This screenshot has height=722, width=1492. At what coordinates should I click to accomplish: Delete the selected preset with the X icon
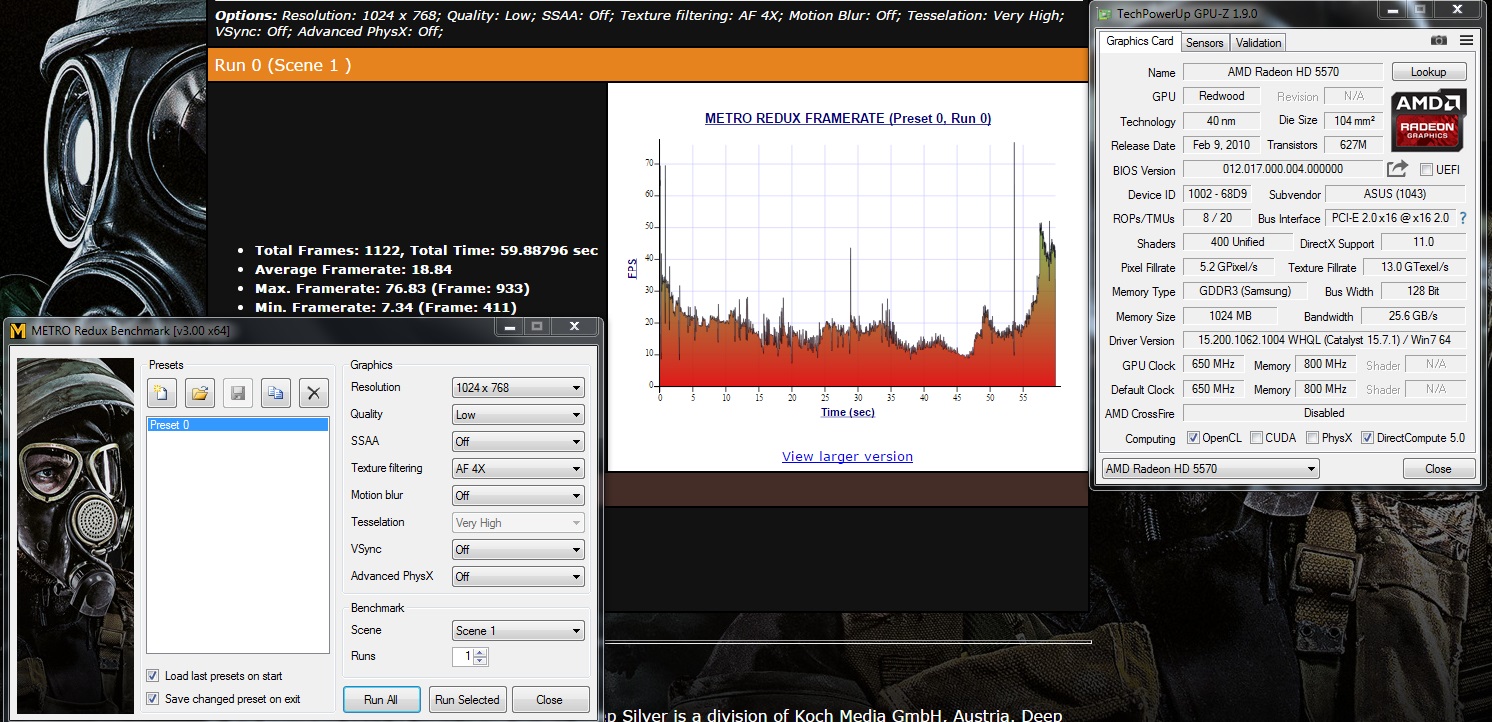coord(314,393)
